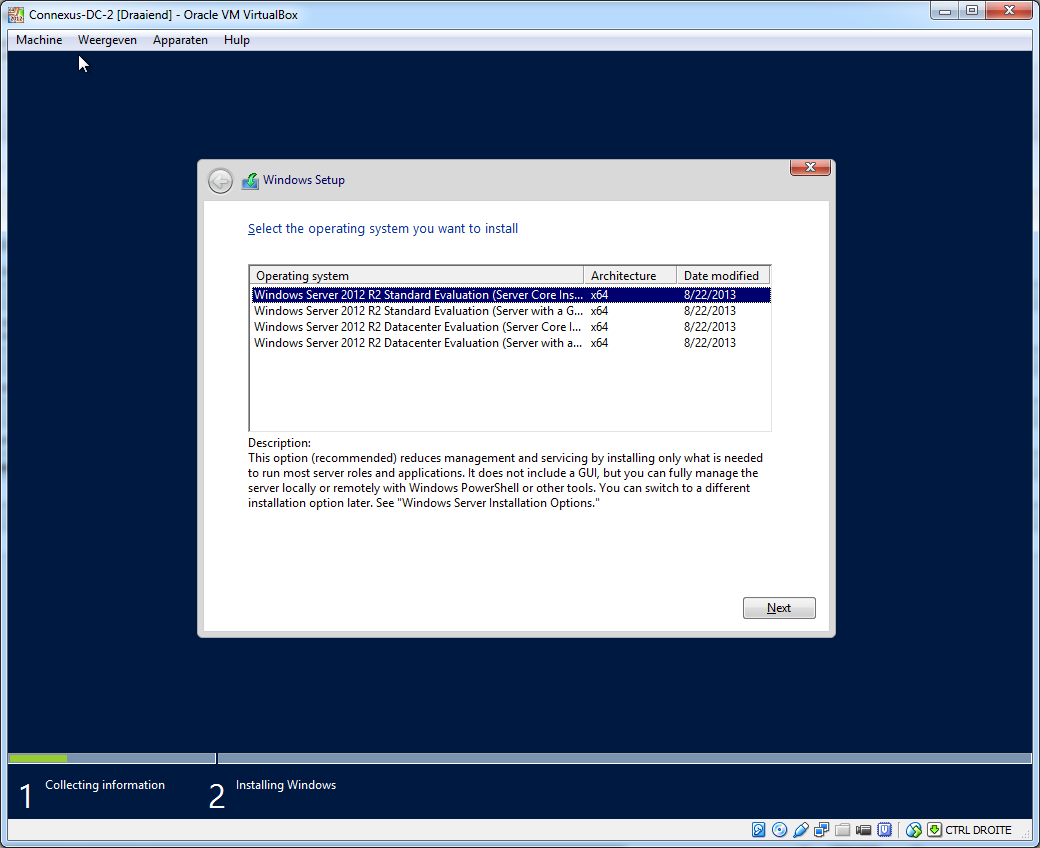Click the Installing Windows progress bar

[625, 758]
